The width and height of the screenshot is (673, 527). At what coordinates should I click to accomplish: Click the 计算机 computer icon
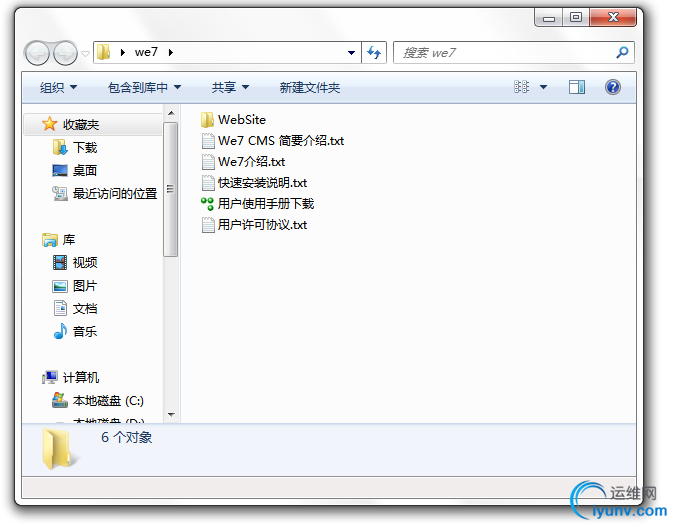tap(50, 378)
